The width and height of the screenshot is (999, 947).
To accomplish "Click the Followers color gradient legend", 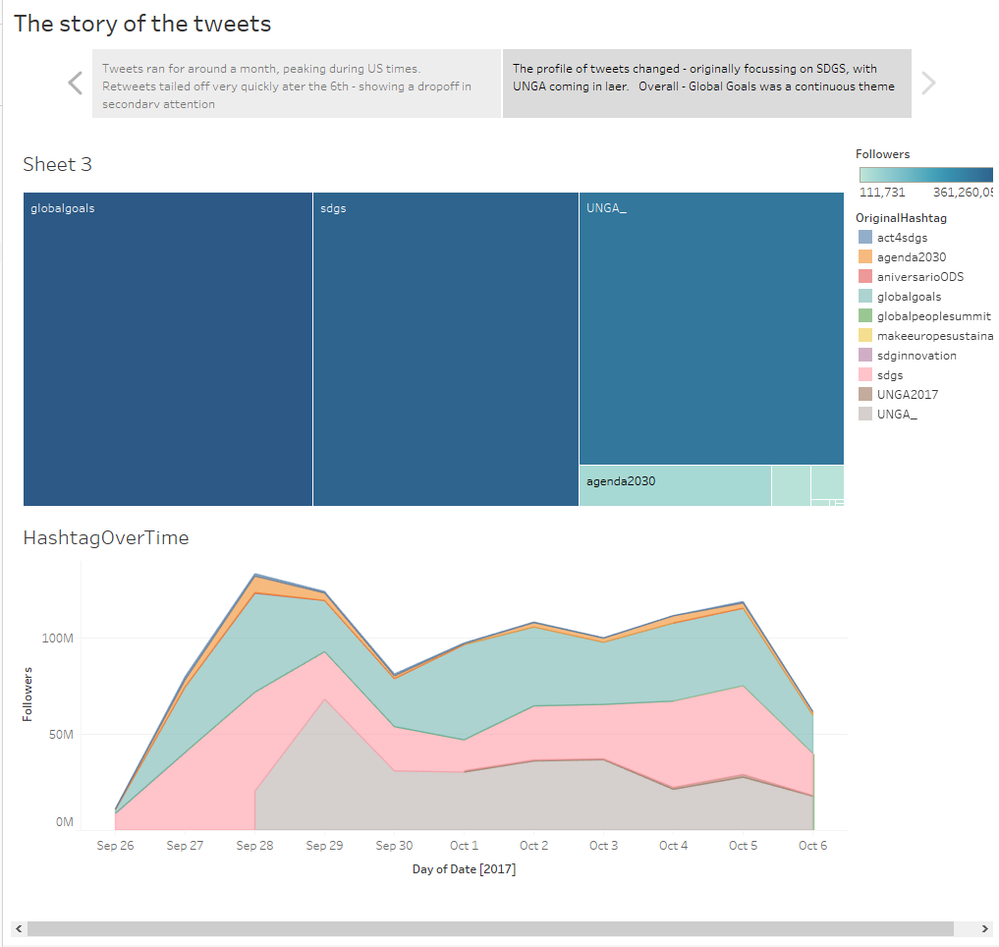I will click(x=926, y=174).
